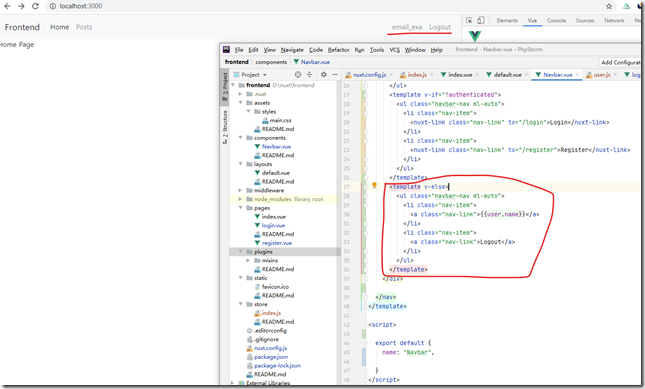Reload the localhost page
Screen dimensions: 645x389
35,6
